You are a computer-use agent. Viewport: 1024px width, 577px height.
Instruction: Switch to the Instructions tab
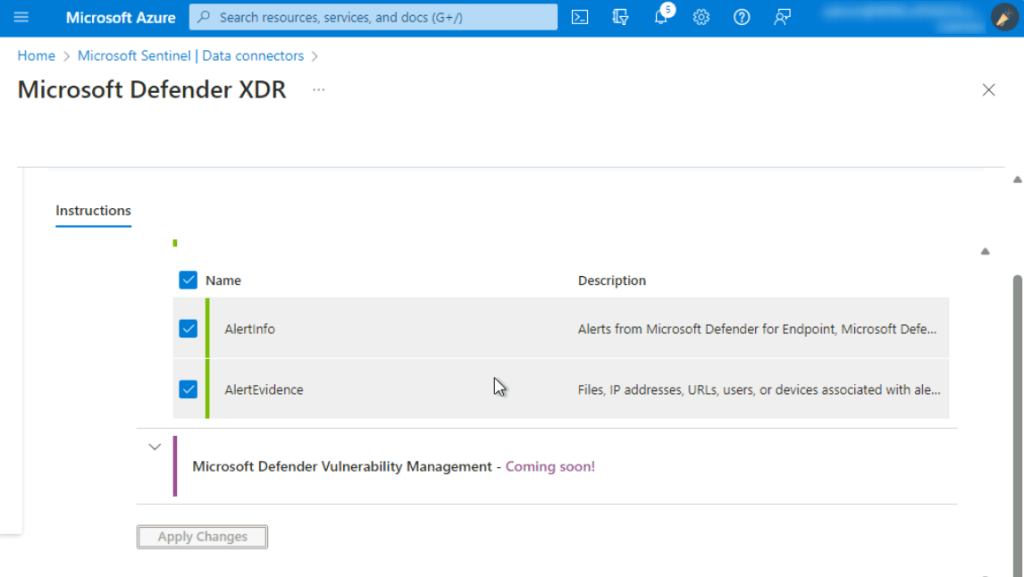tap(93, 211)
